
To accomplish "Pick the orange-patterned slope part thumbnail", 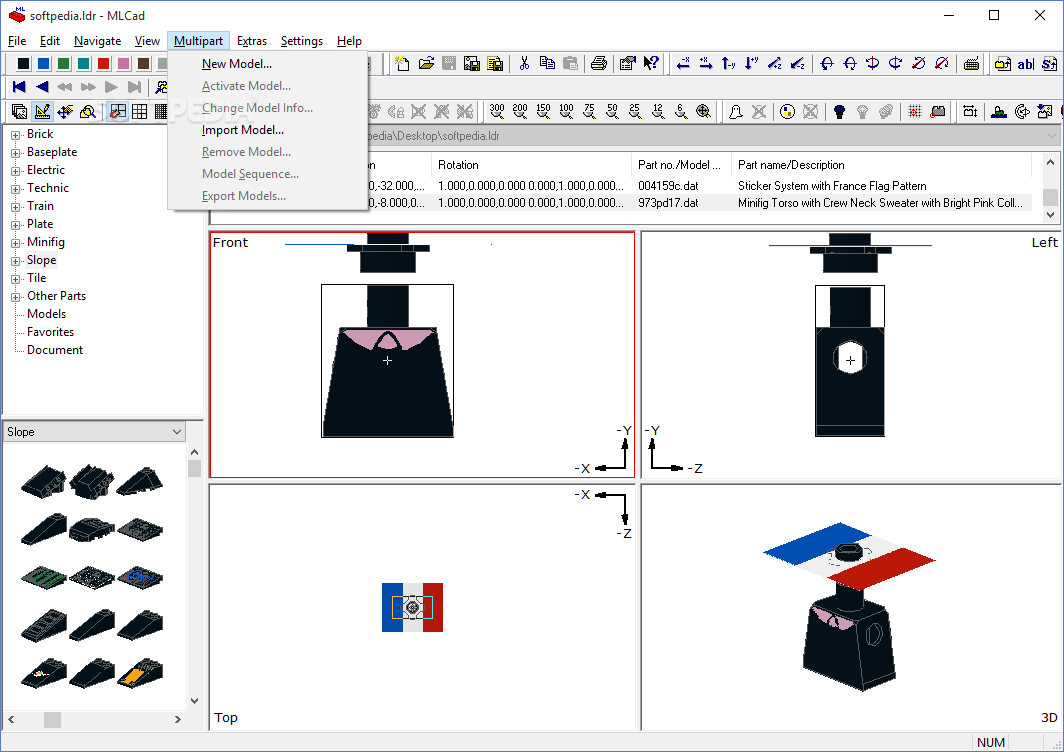I will (140, 672).
